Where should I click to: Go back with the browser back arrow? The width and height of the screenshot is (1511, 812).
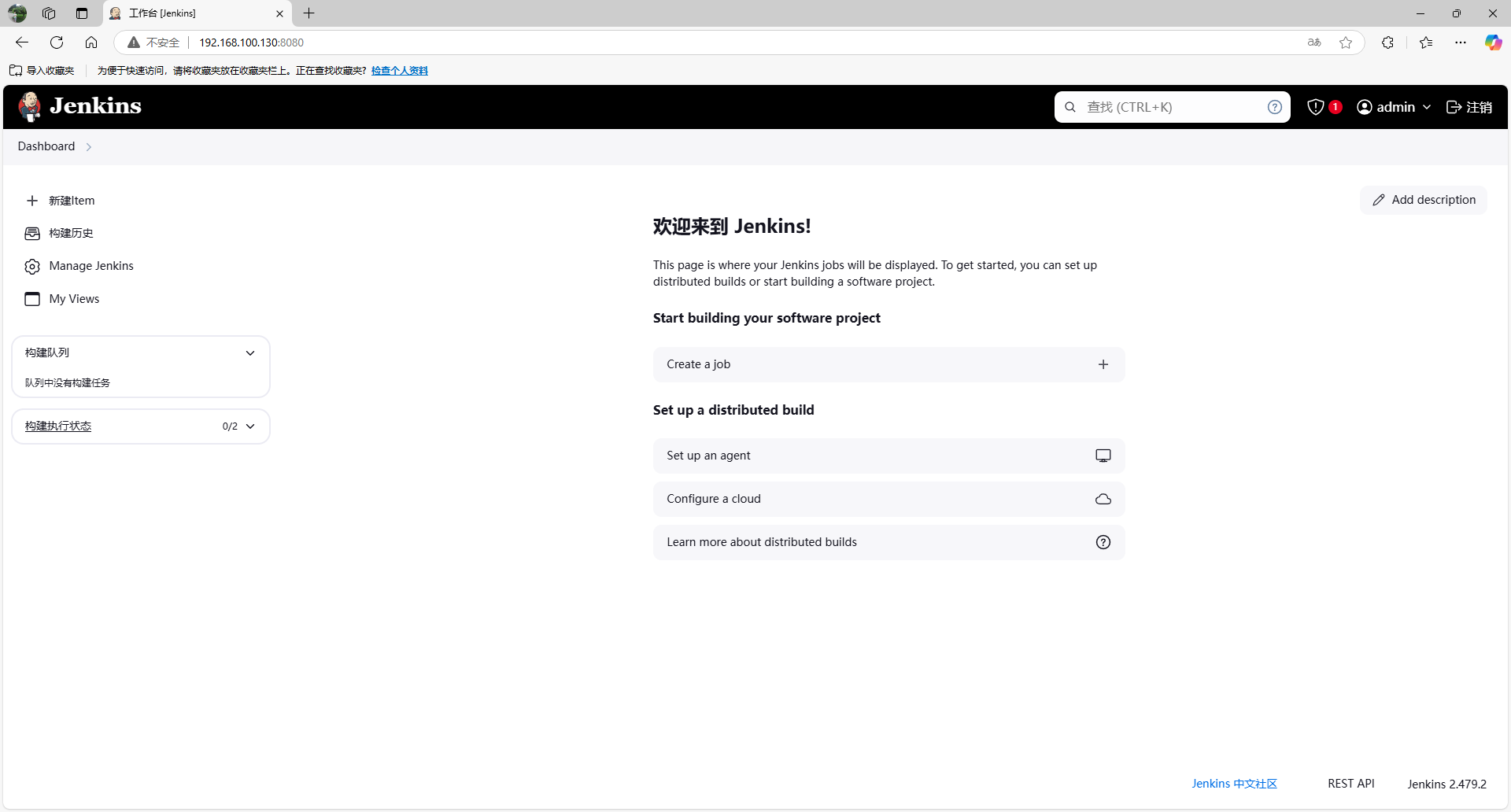pos(22,42)
